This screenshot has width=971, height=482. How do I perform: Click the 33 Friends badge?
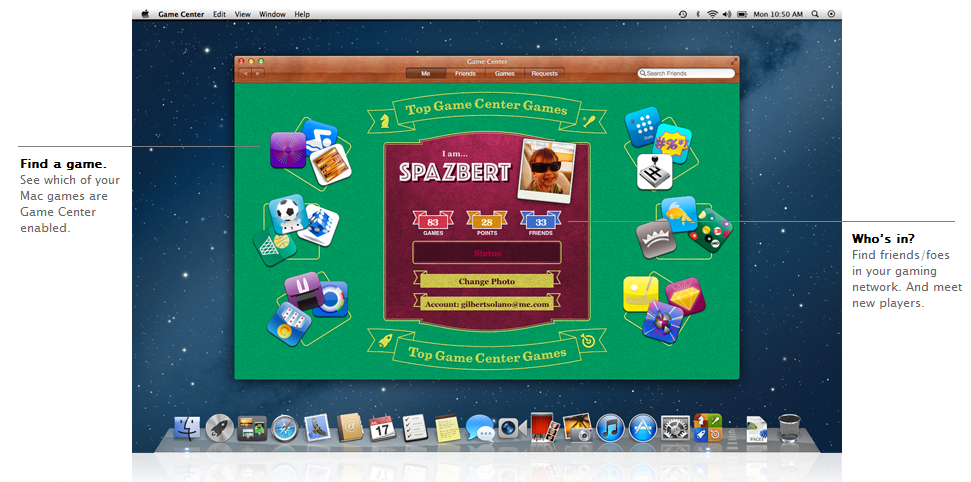pos(541,224)
